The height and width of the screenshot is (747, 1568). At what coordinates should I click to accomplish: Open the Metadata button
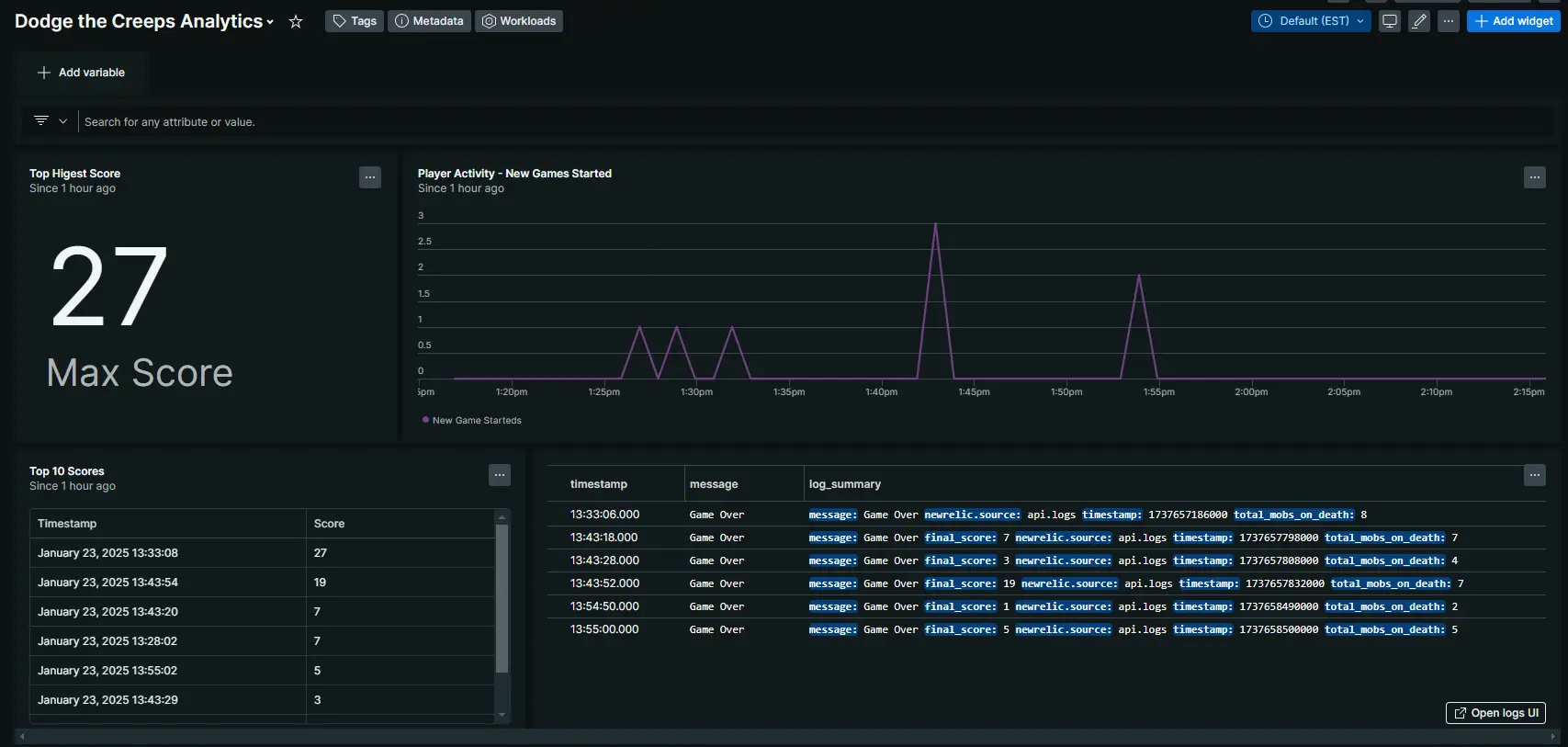[x=429, y=21]
